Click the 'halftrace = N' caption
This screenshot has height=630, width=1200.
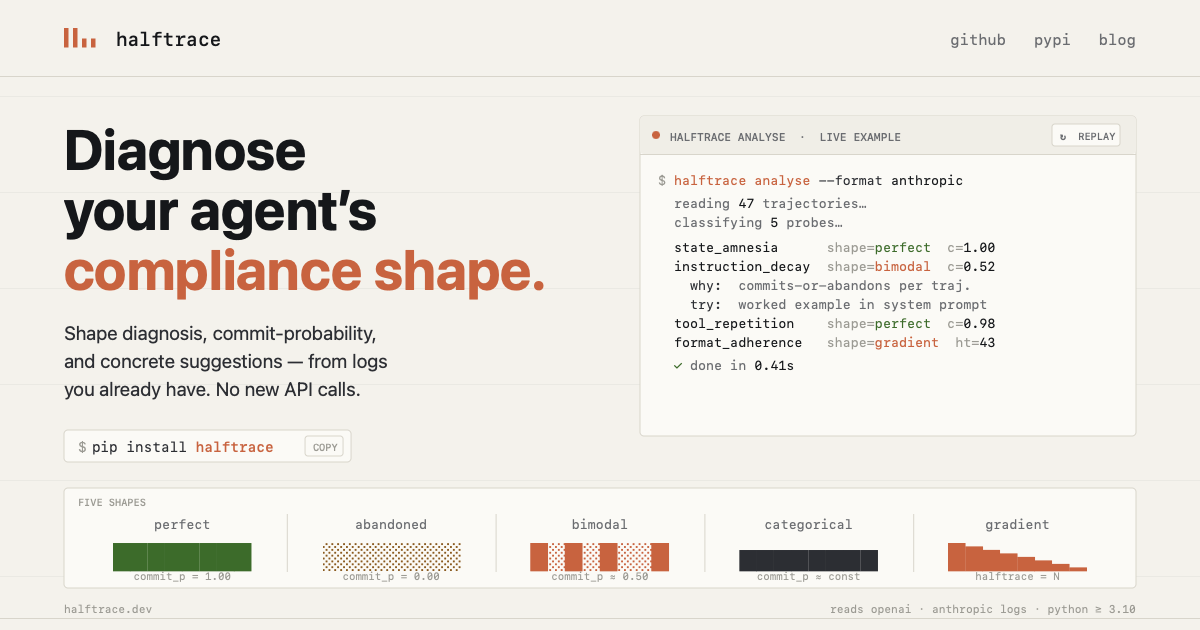coord(1017,577)
